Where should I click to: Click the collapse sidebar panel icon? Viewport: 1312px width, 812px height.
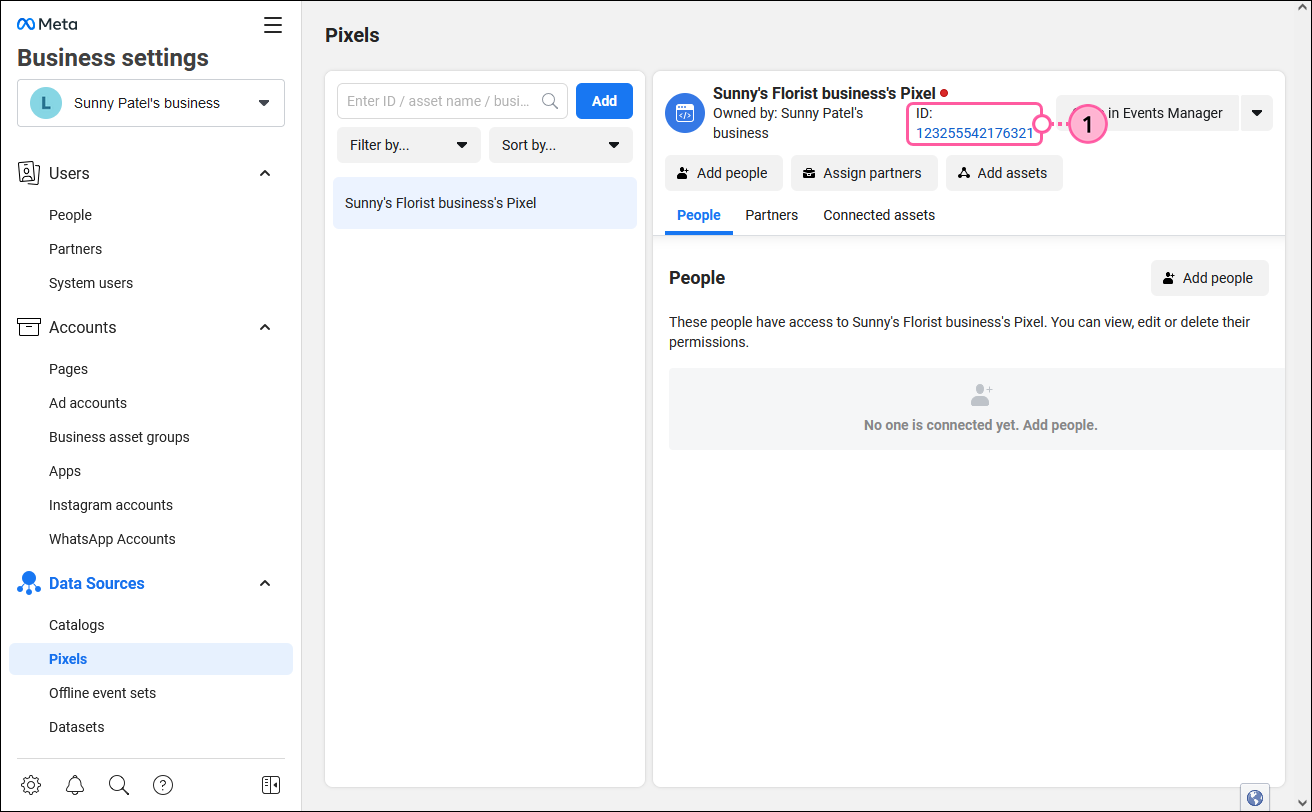point(271,785)
